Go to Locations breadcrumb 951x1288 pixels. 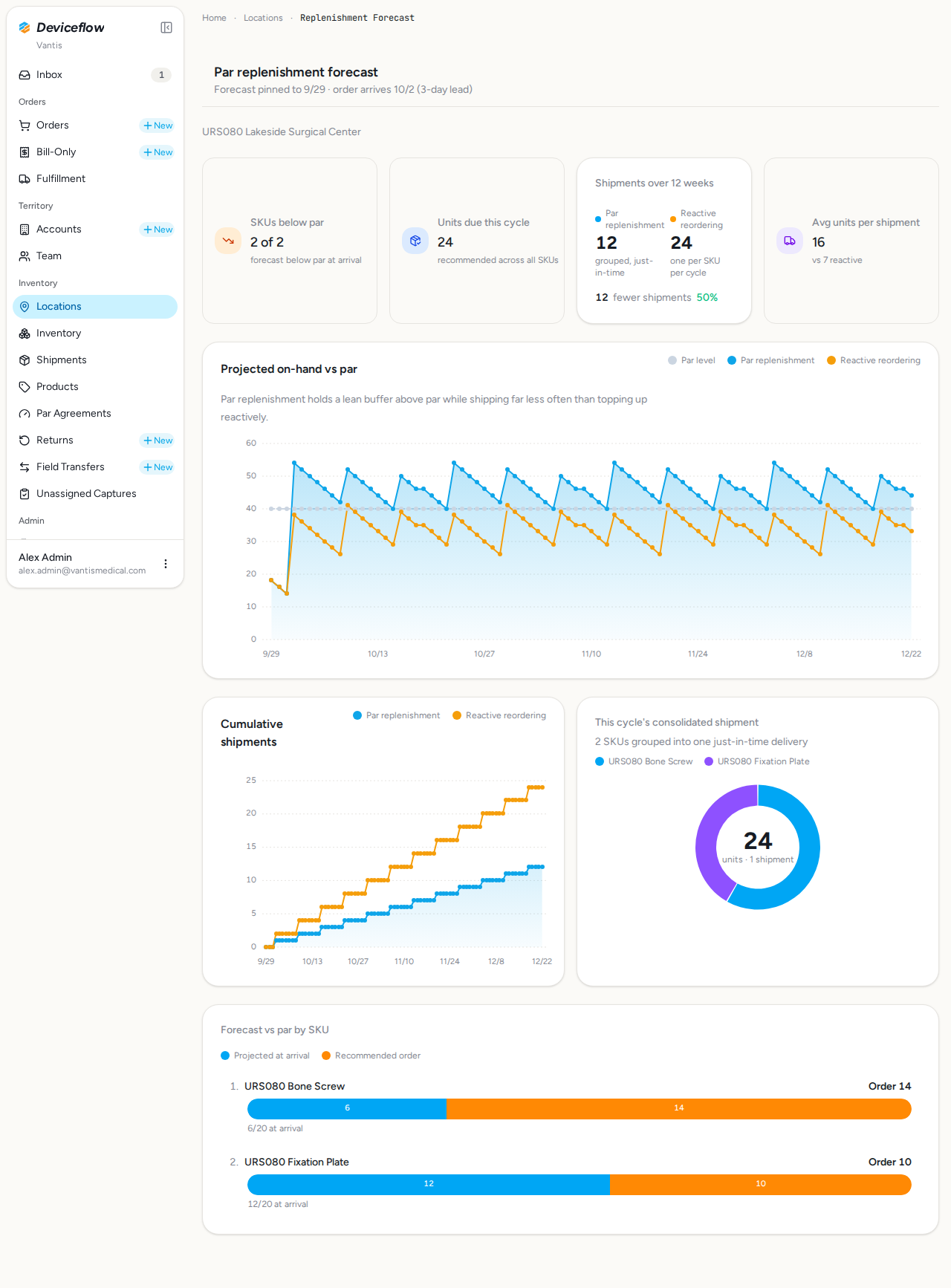point(263,18)
